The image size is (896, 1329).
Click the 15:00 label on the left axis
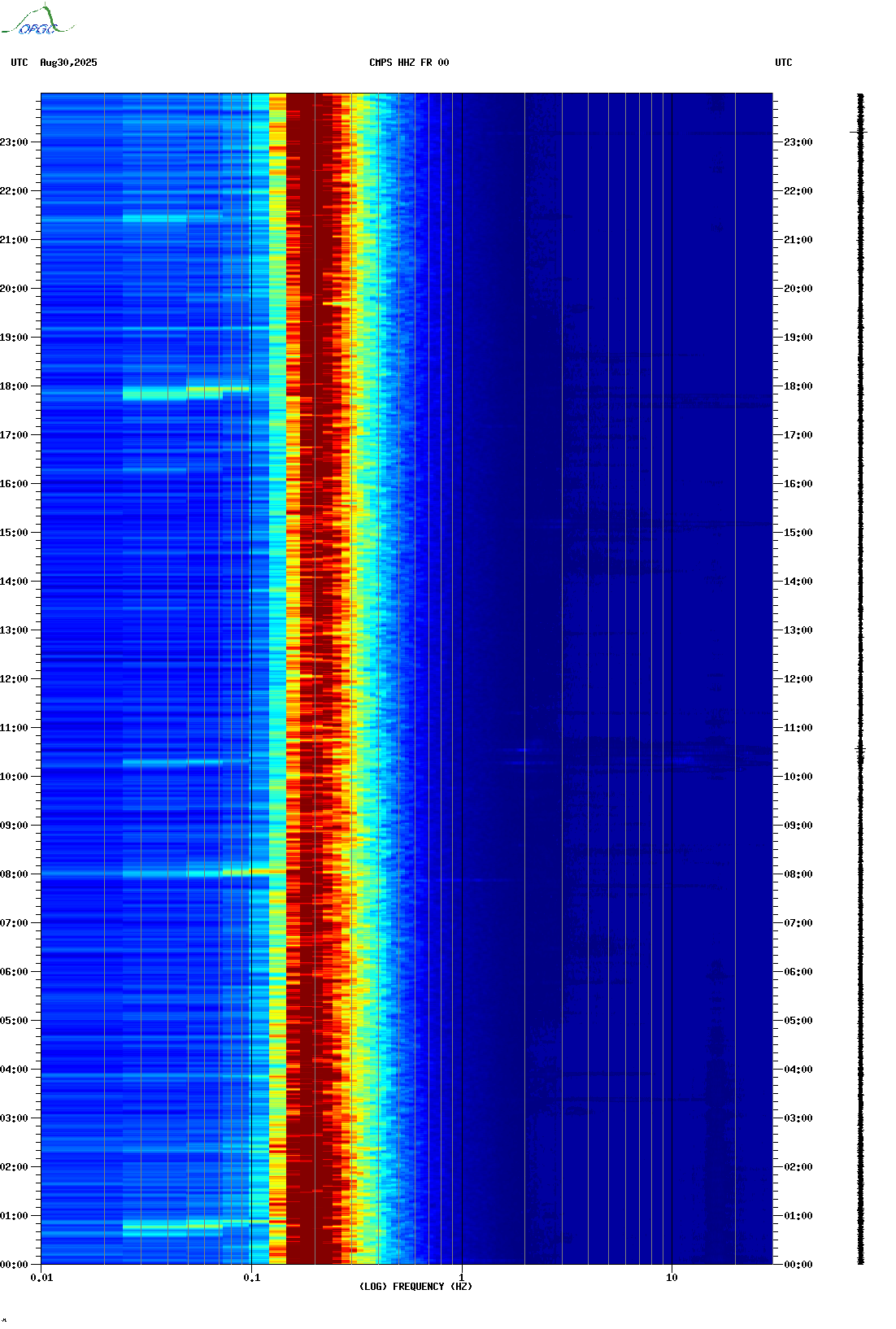tap(14, 533)
